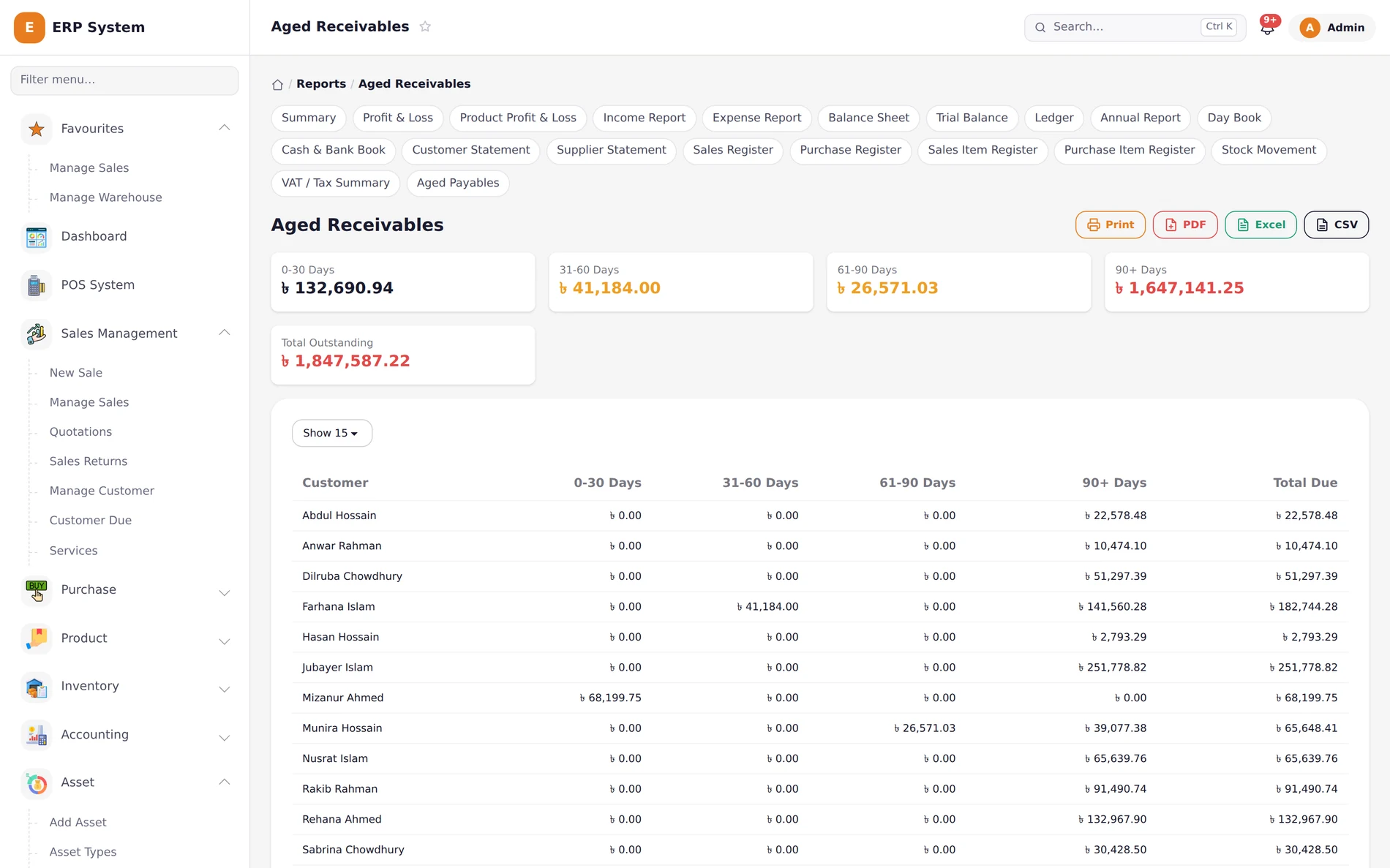Open the Show 15 rows dropdown

point(331,433)
